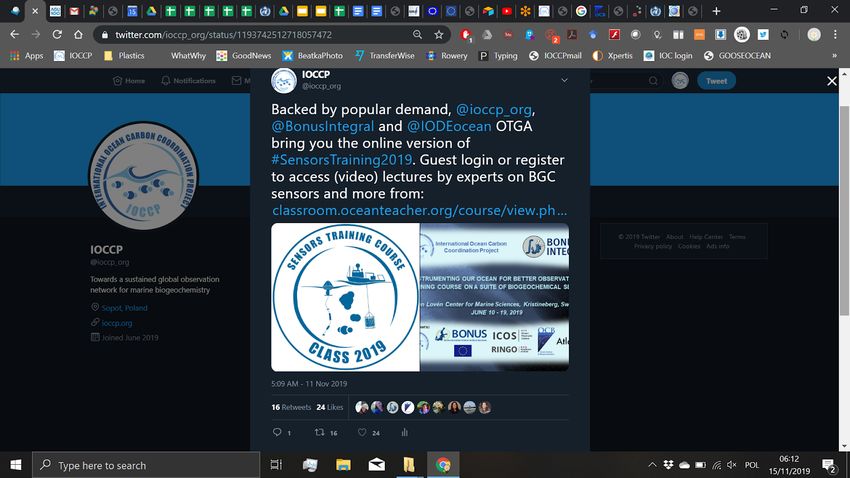
Task: Open Chrome three-dot menu
Action: [x=835, y=35]
